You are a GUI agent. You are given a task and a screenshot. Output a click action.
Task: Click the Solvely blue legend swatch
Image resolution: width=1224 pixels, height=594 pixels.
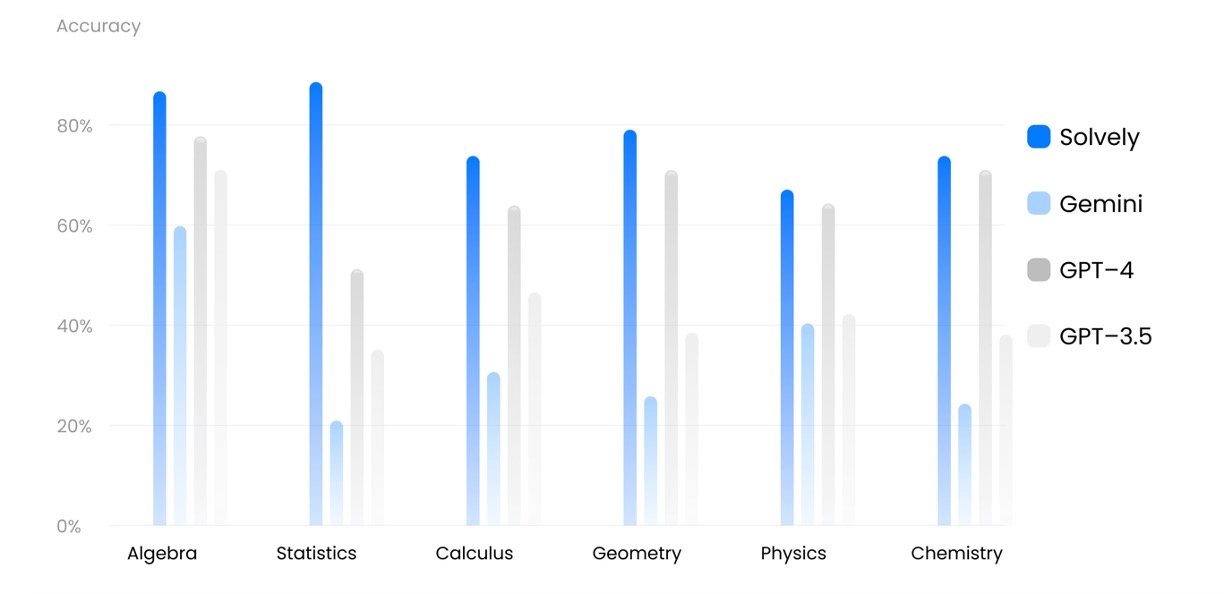(1039, 137)
